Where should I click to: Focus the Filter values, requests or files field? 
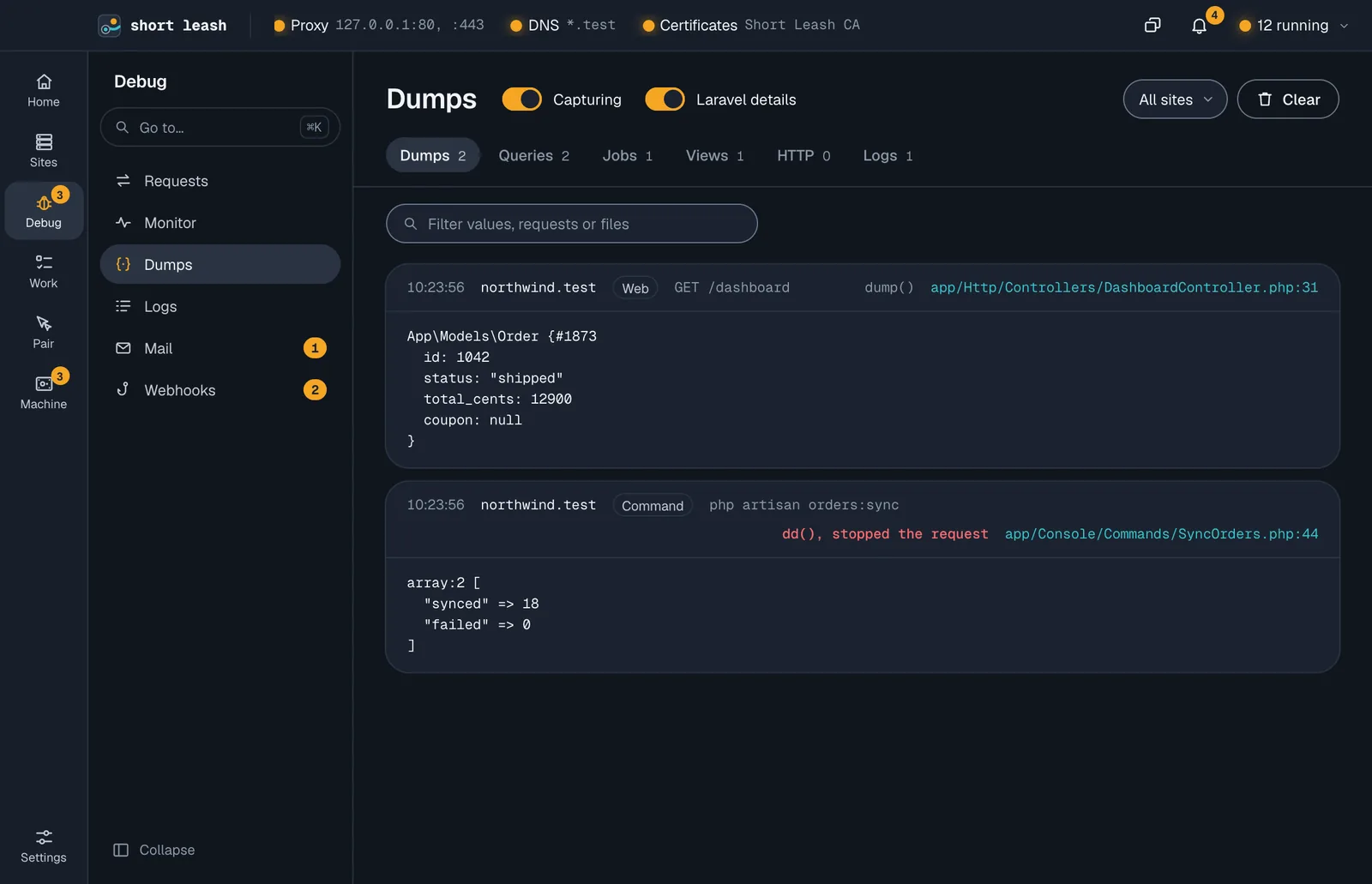(x=572, y=224)
